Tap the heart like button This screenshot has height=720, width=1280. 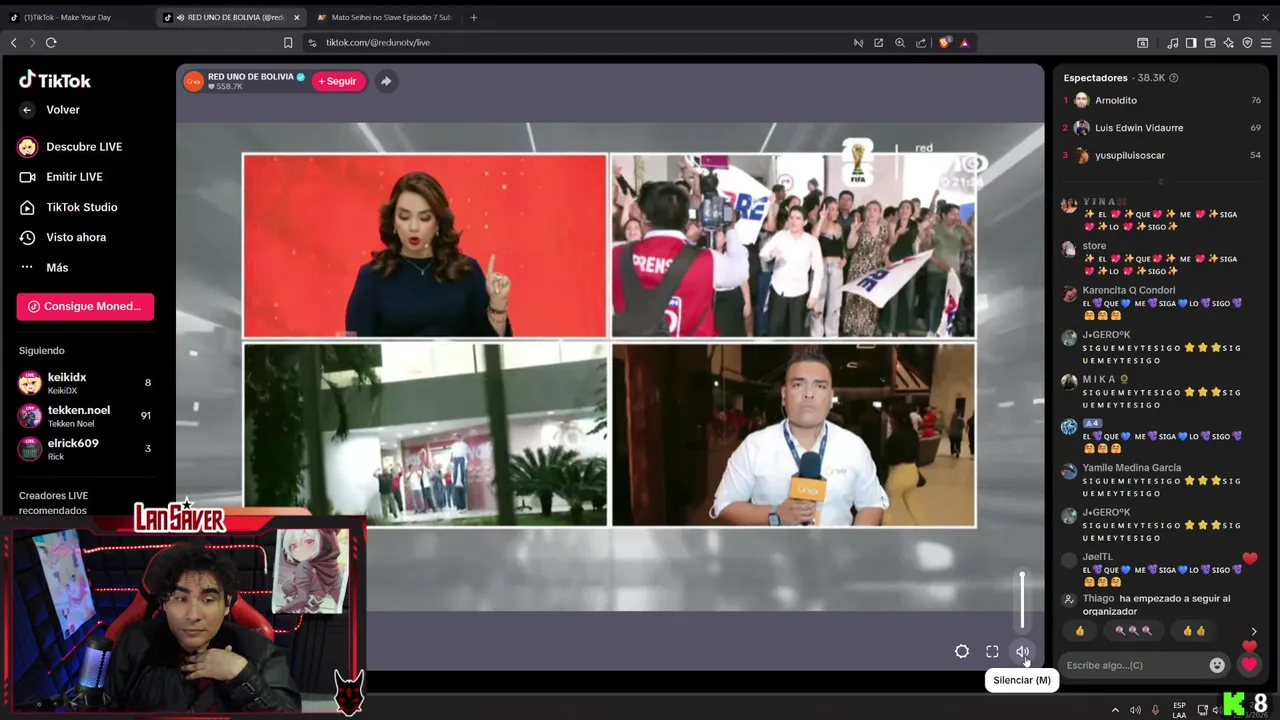coord(1249,664)
